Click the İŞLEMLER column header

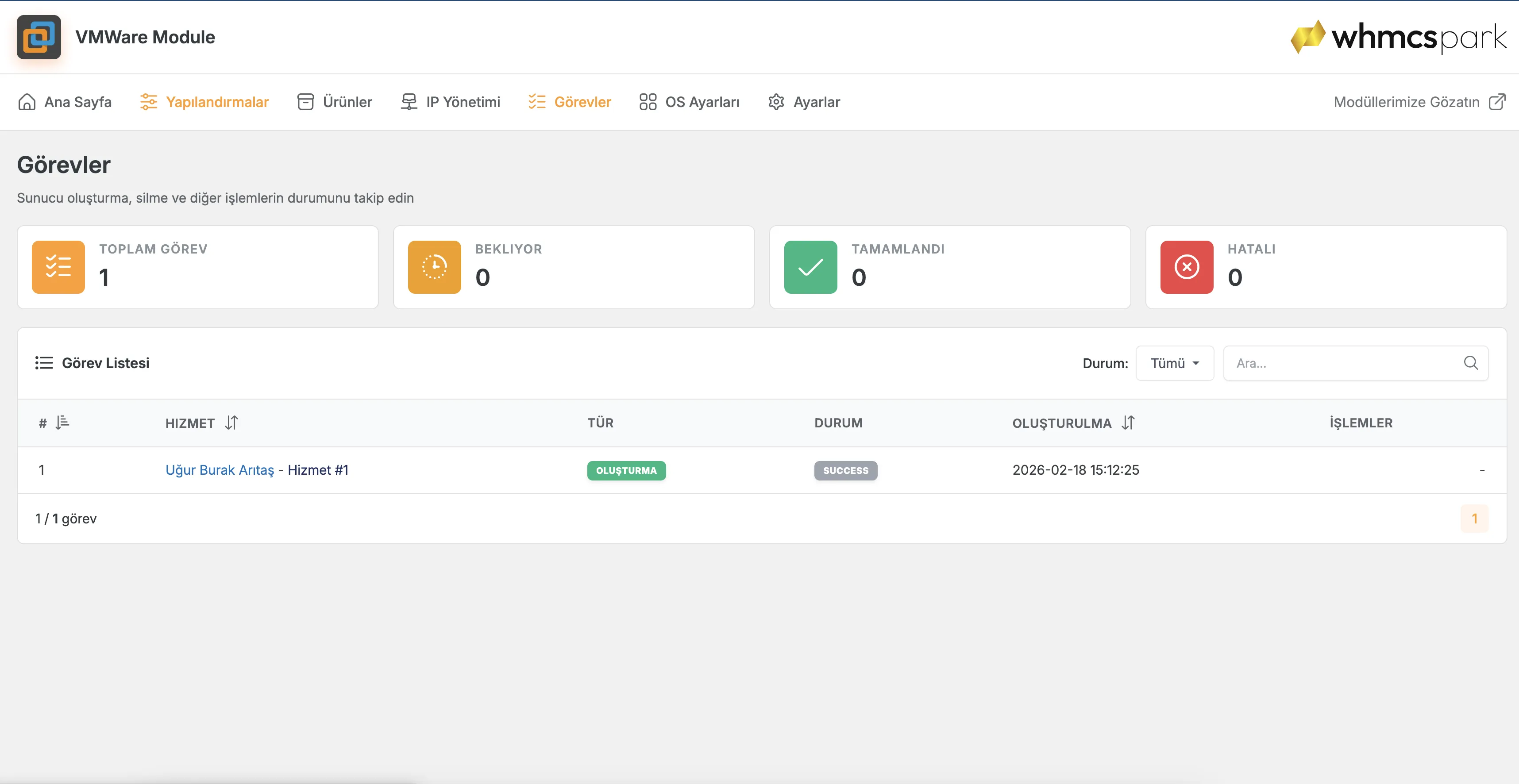point(1361,423)
